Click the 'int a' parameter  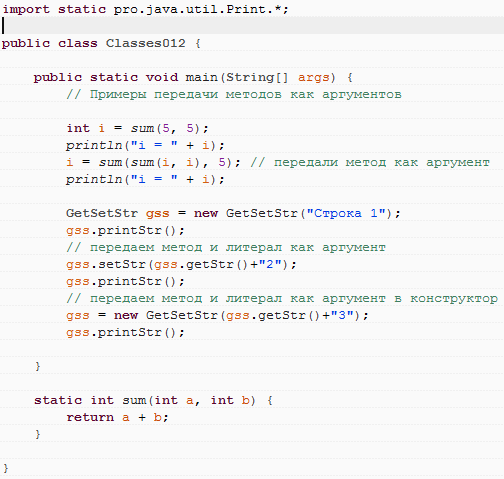(174, 400)
